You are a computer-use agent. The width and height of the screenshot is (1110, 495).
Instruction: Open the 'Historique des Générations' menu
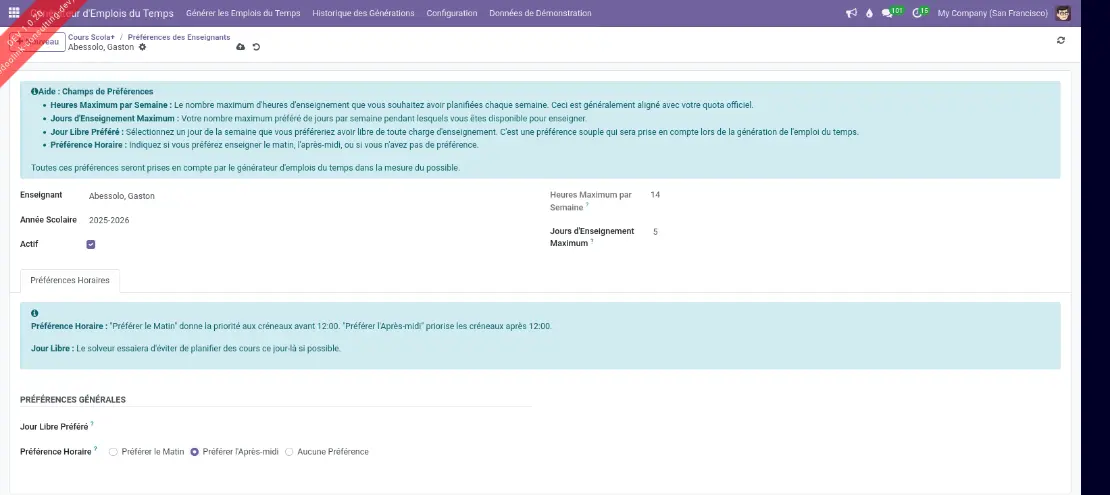point(362,13)
